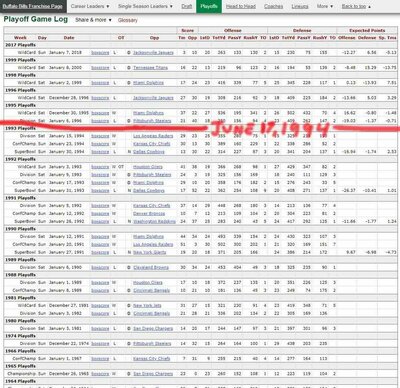Select the 'Playoff Game Log' page heading
400x388 pixels.
[x=36, y=19]
